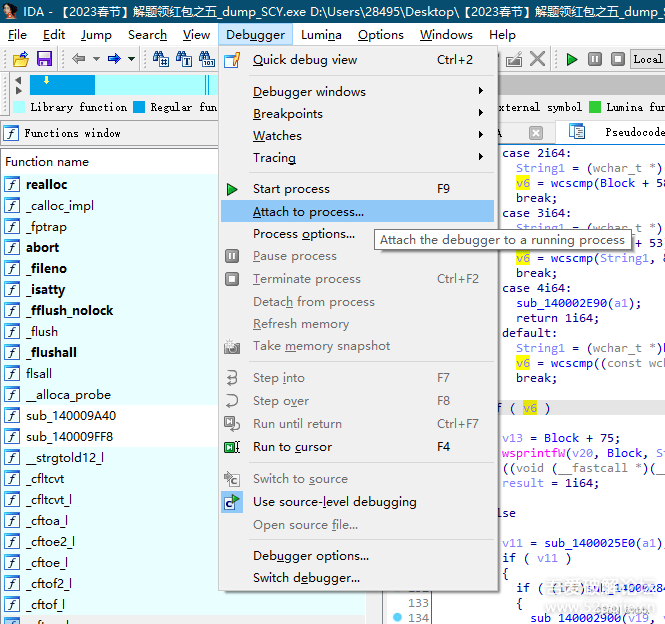
Task: Click the binoculars text search icon
Action: tap(184, 59)
